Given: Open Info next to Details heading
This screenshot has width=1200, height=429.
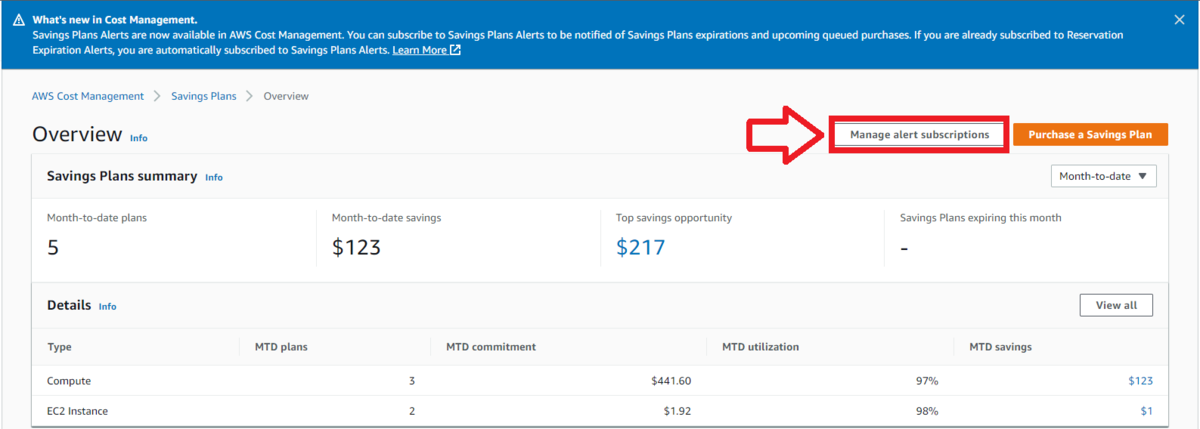Looking at the screenshot, I should tap(107, 306).
